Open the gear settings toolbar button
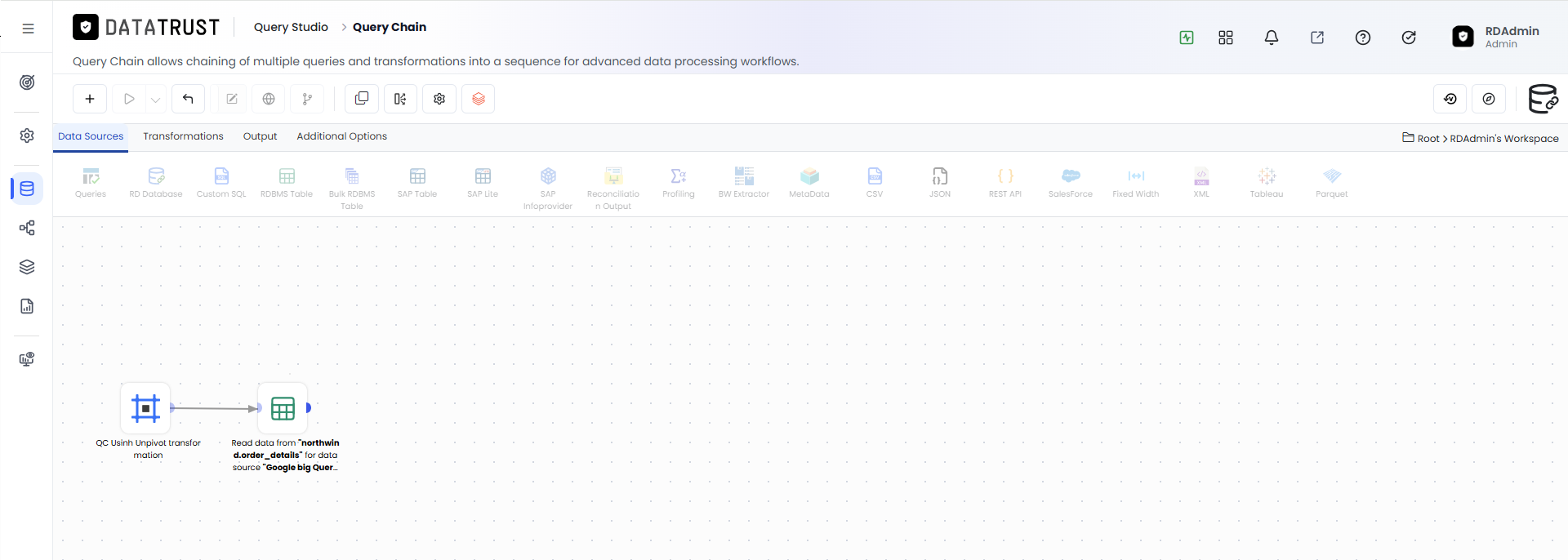 [x=439, y=99]
